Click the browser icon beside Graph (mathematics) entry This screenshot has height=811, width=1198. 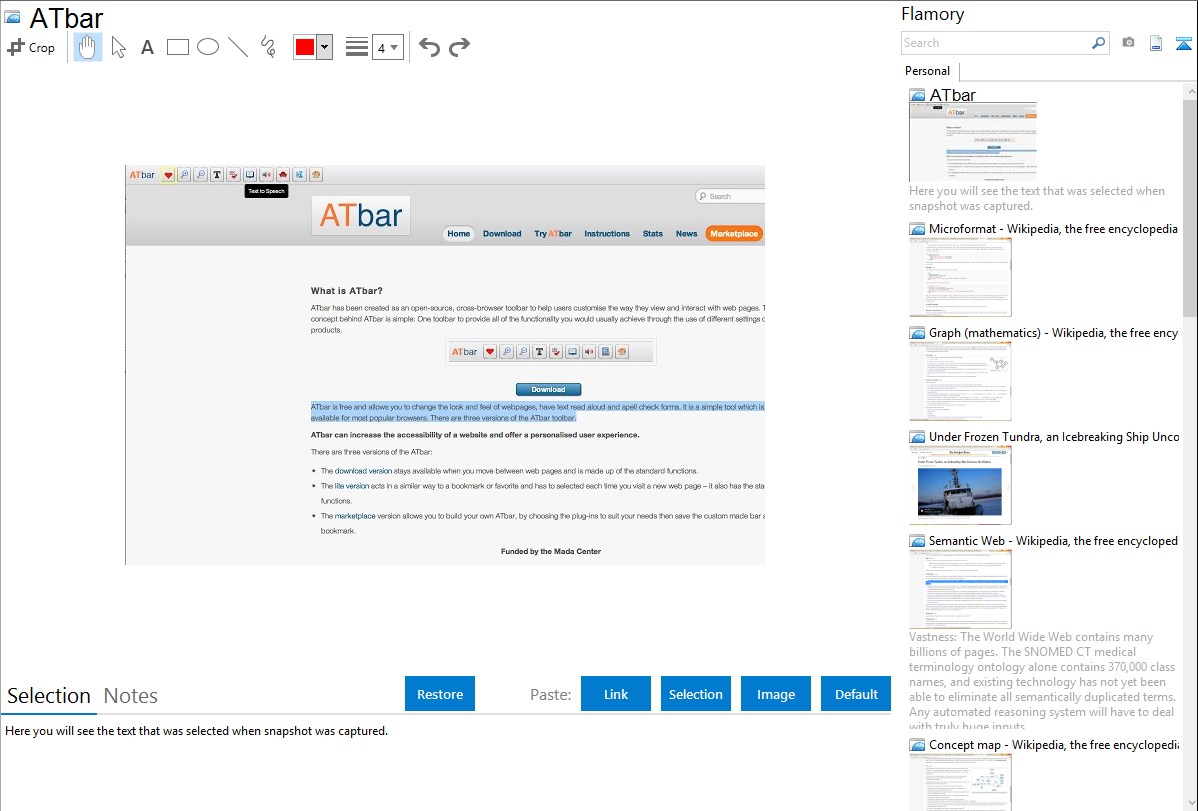pyautogui.click(x=918, y=333)
